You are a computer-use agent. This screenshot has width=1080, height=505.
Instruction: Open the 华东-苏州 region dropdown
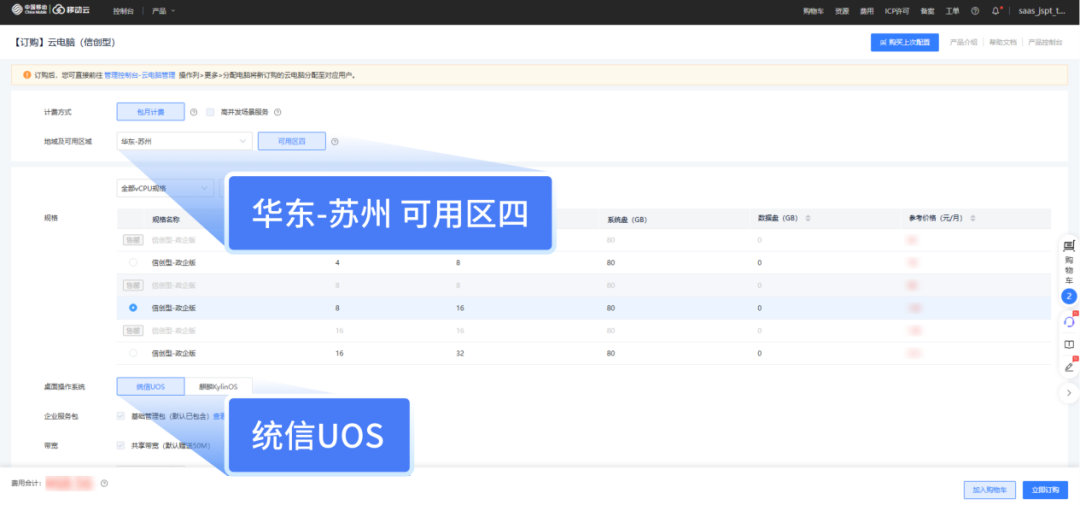(185, 141)
